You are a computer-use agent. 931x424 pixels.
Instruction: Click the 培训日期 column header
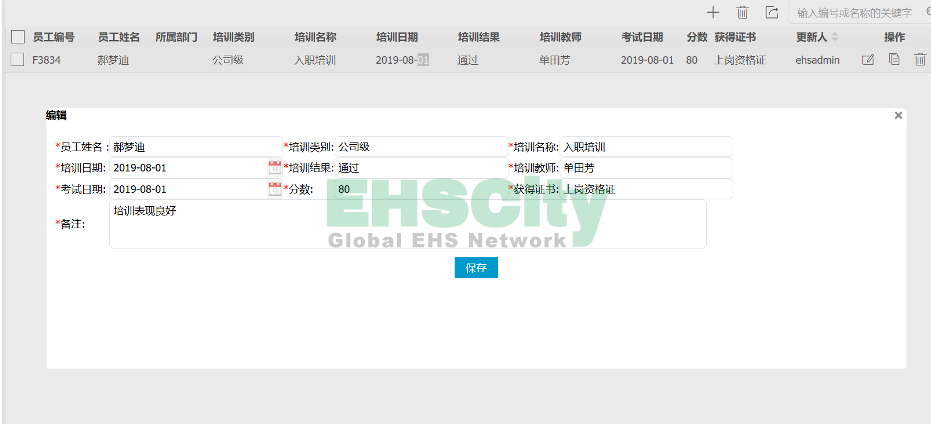(x=397, y=37)
